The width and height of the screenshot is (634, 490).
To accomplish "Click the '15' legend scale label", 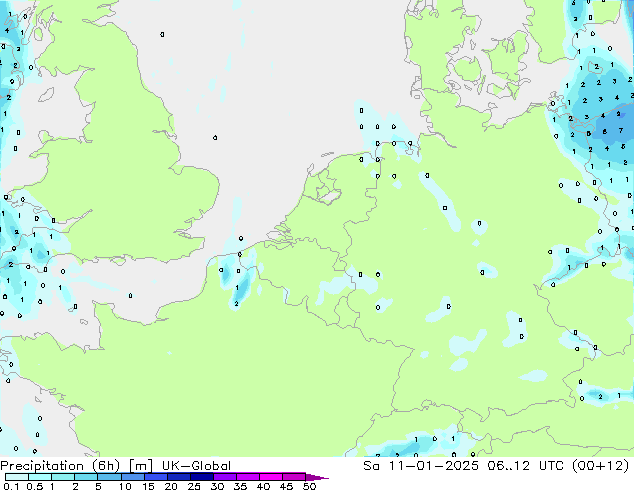I will pos(148,486).
